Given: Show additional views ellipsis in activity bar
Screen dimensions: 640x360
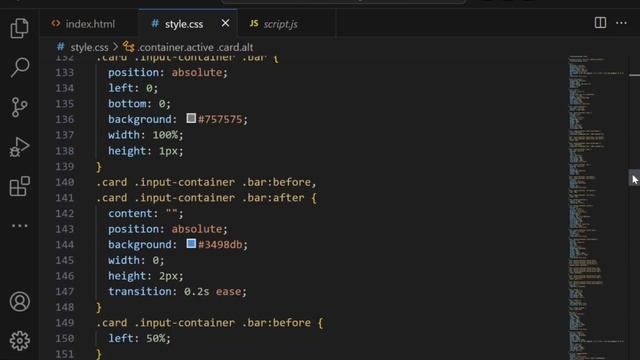Looking at the screenshot, I should pos(19,226).
